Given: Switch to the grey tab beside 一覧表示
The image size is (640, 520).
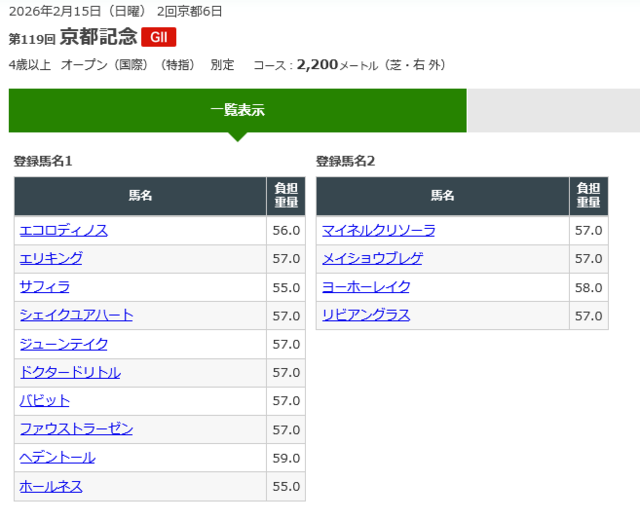Looking at the screenshot, I should (x=553, y=110).
